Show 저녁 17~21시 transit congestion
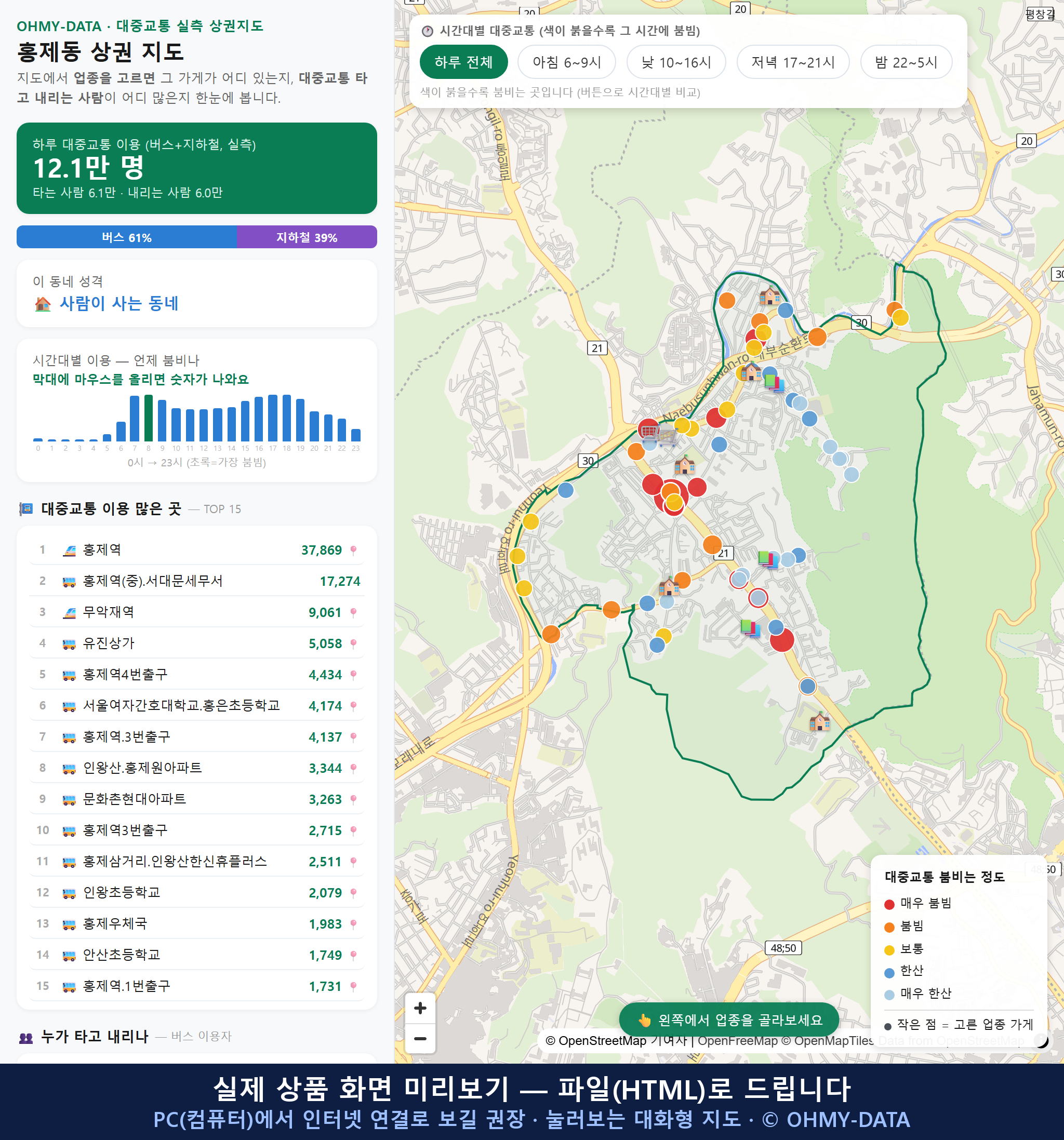 tap(792, 62)
